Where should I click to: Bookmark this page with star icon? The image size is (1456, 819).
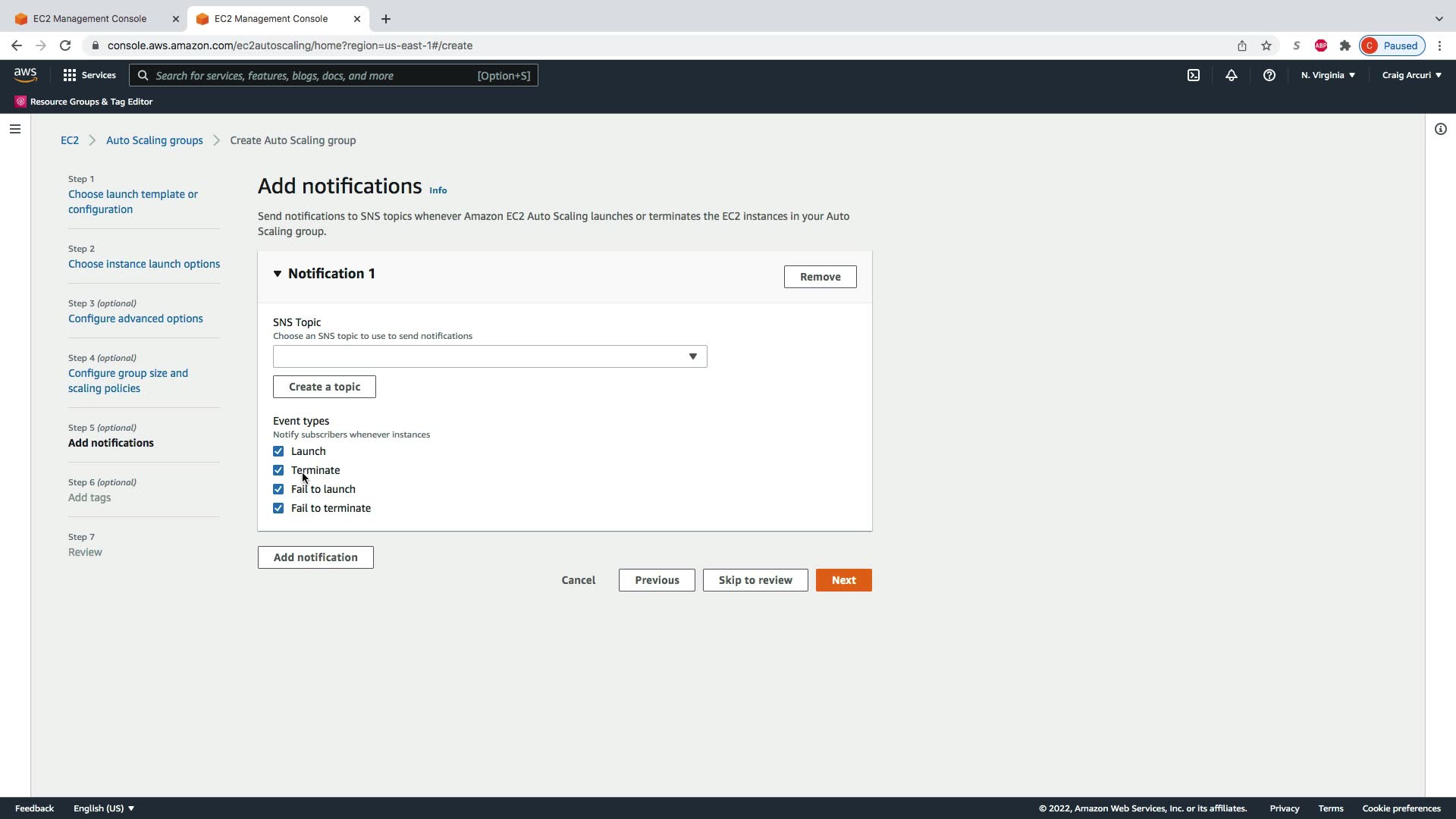(x=1266, y=45)
